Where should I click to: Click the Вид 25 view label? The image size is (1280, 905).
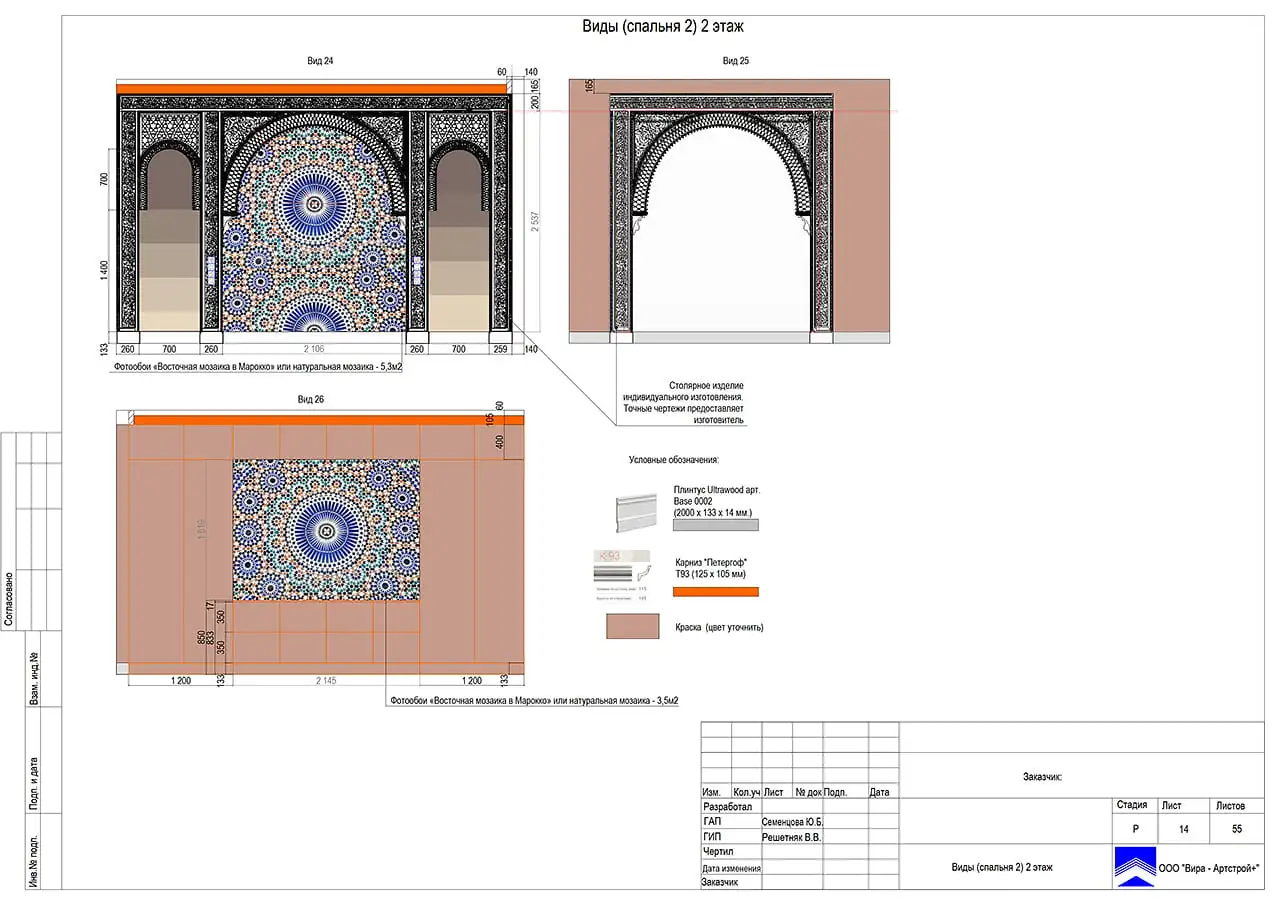(x=736, y=61)
